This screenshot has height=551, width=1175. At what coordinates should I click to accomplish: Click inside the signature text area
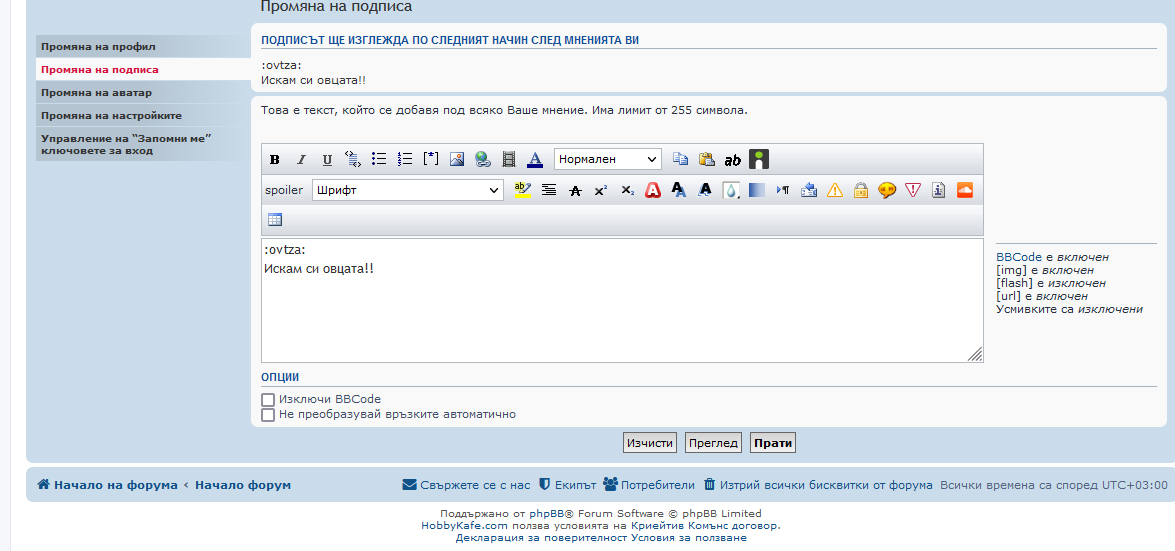click(622, 301)
